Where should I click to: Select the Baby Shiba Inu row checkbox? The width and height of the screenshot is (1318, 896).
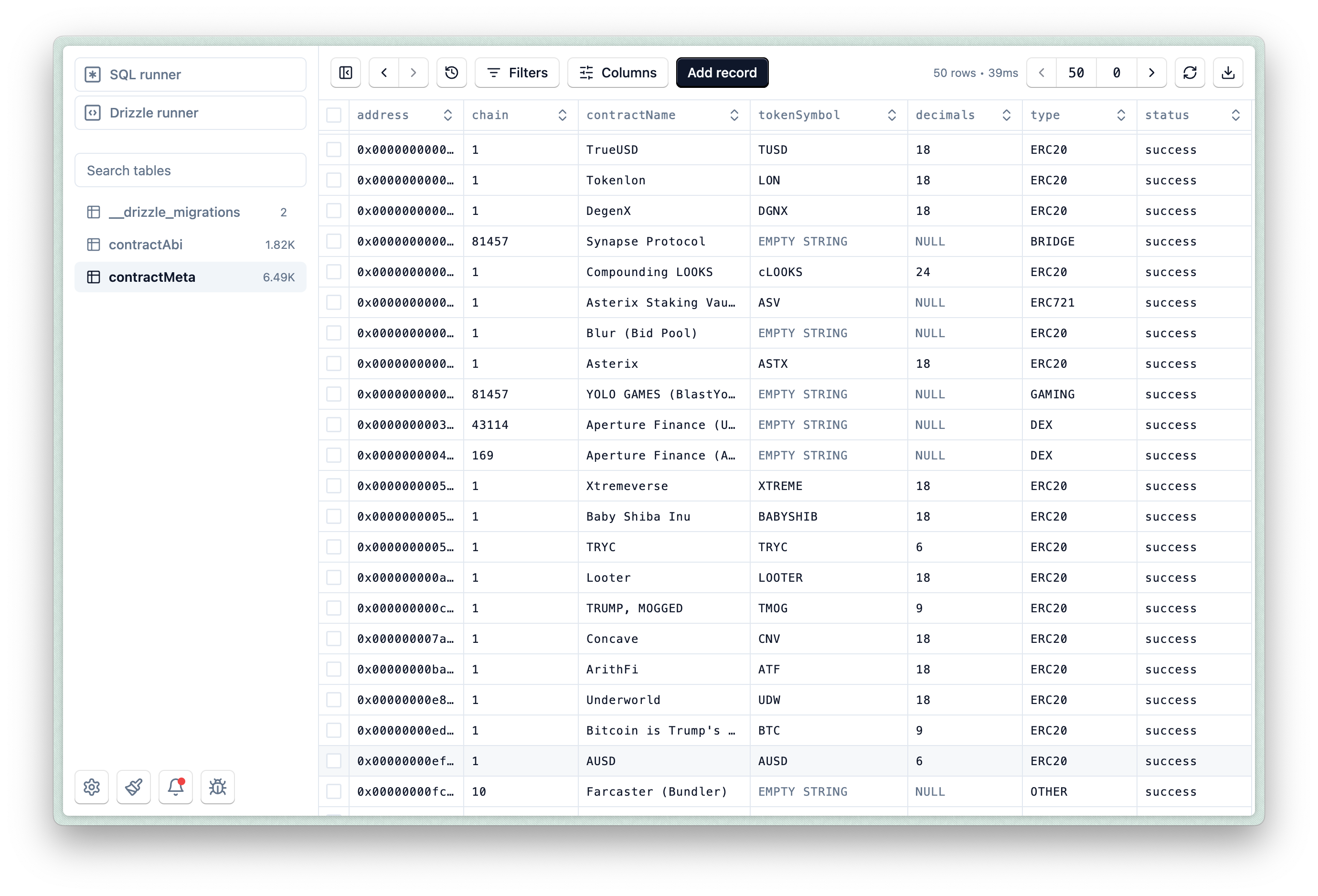tap(334, 517)
